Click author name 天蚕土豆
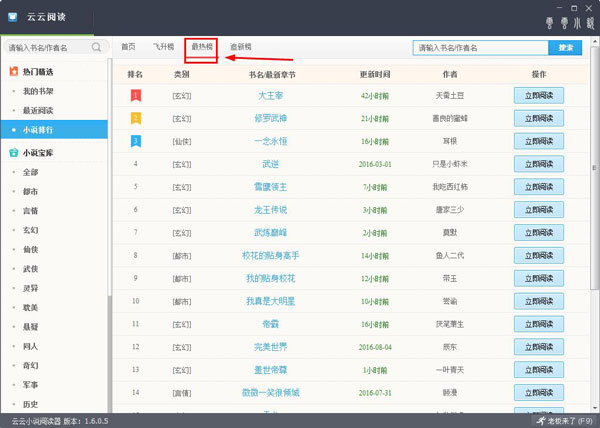 (450, 95)
